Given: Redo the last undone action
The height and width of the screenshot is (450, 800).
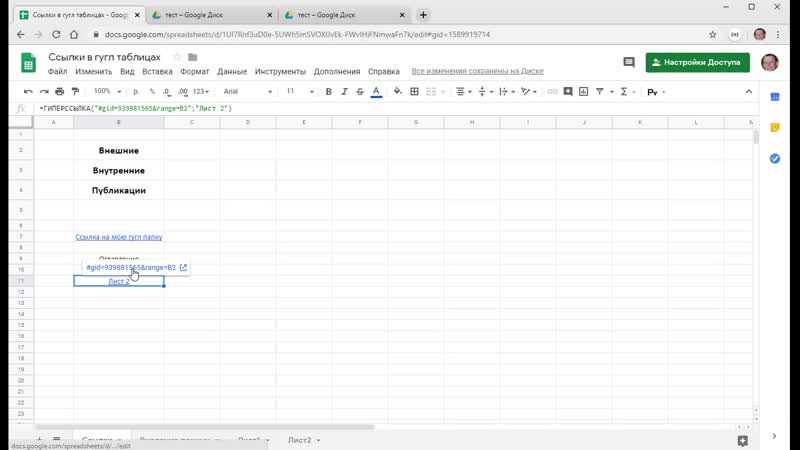Looking at the screenshot, I should tap(44, 91).
